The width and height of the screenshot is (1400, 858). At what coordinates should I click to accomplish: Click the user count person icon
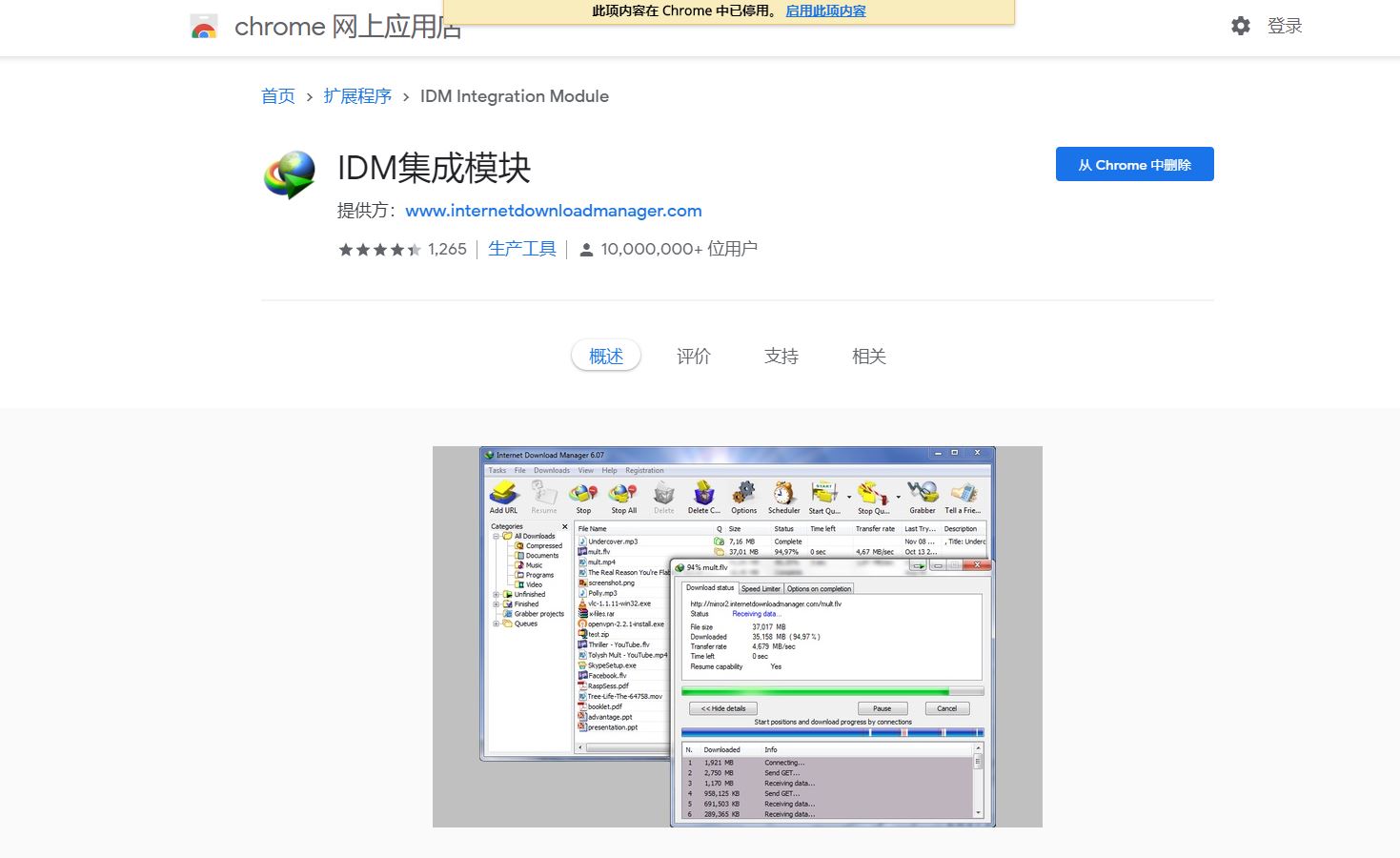586,250
